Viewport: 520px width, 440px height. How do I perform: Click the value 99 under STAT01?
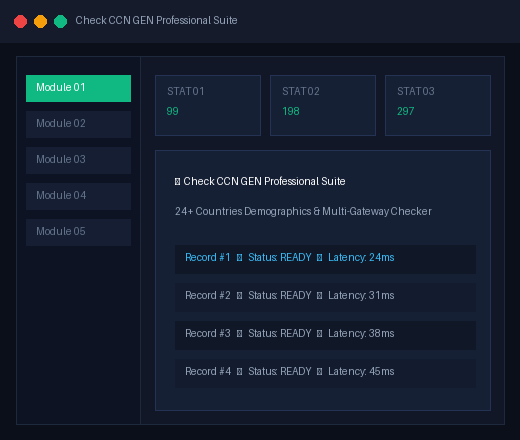pyautogui.click(x=172, y=111)
